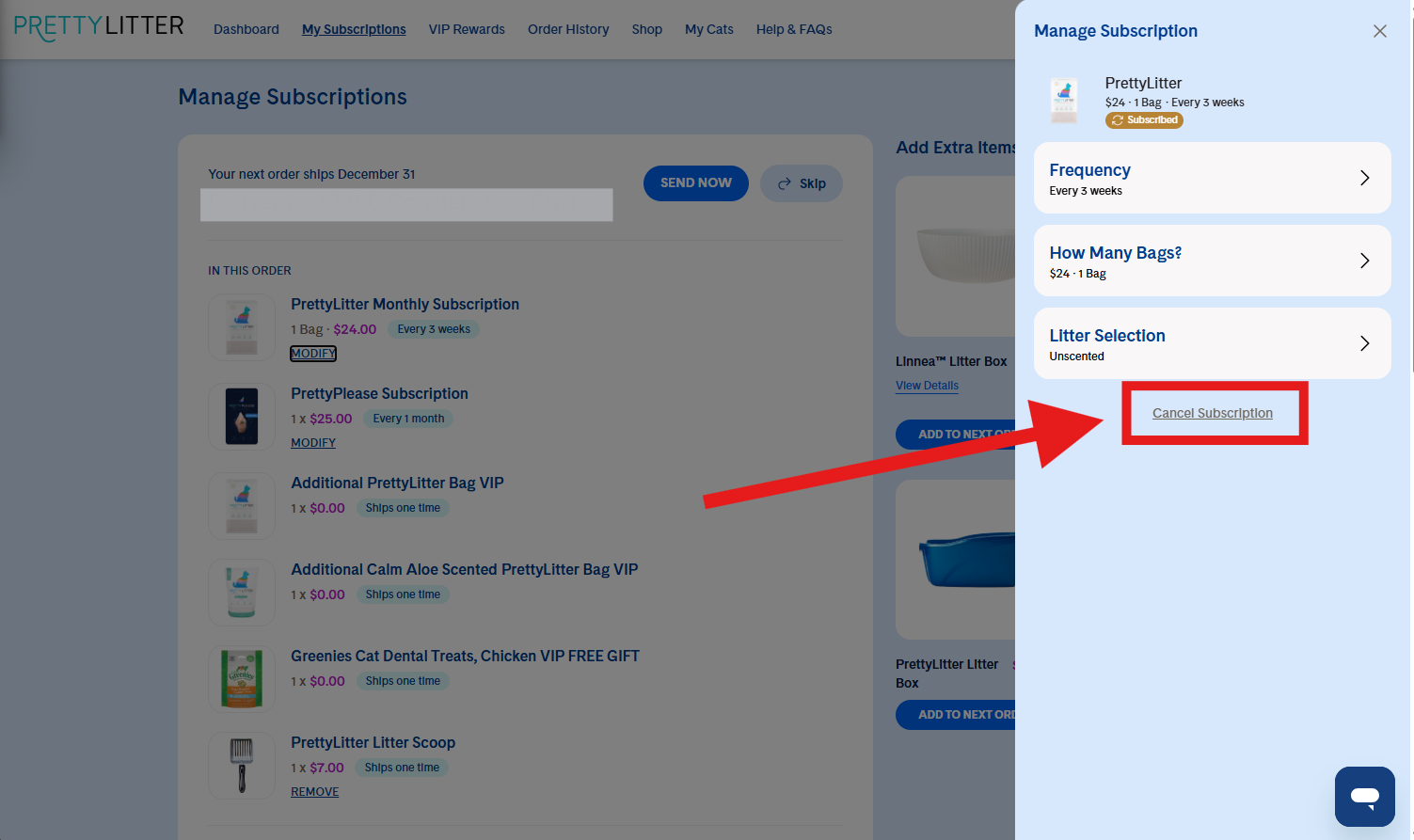Click the Greenies Cat Dental Treats image
This screenshot has width=1414, height=840.
[x=242, y=679]
